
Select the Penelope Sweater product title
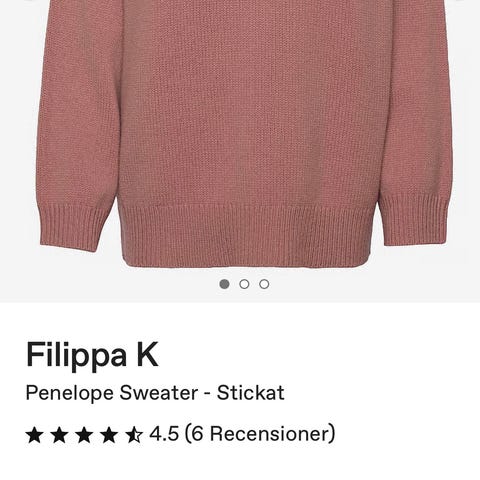155,393
